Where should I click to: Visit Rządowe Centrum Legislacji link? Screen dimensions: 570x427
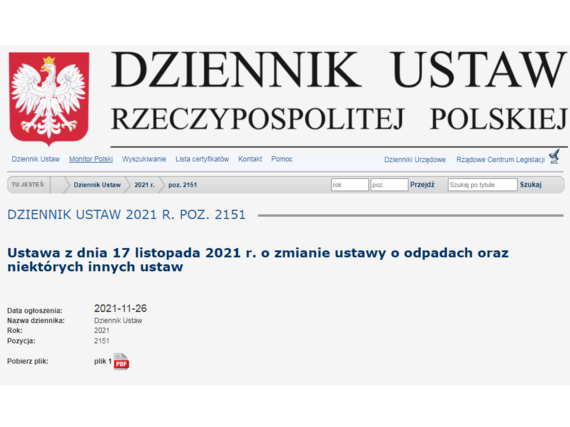pos(501,160)
